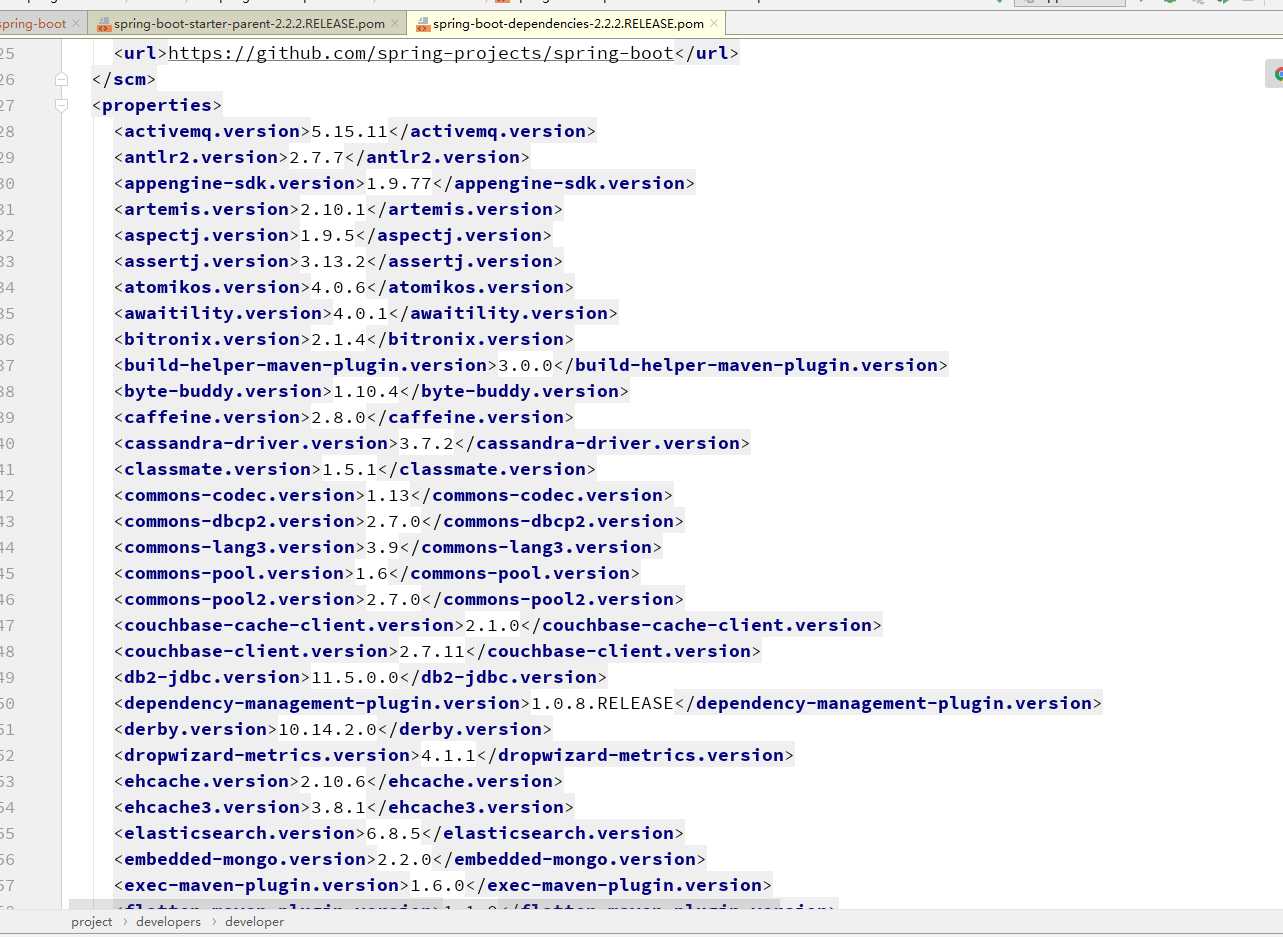
Task: Click the byte-buddy.version value 1.10.4
Action: (x=366, y=391)
